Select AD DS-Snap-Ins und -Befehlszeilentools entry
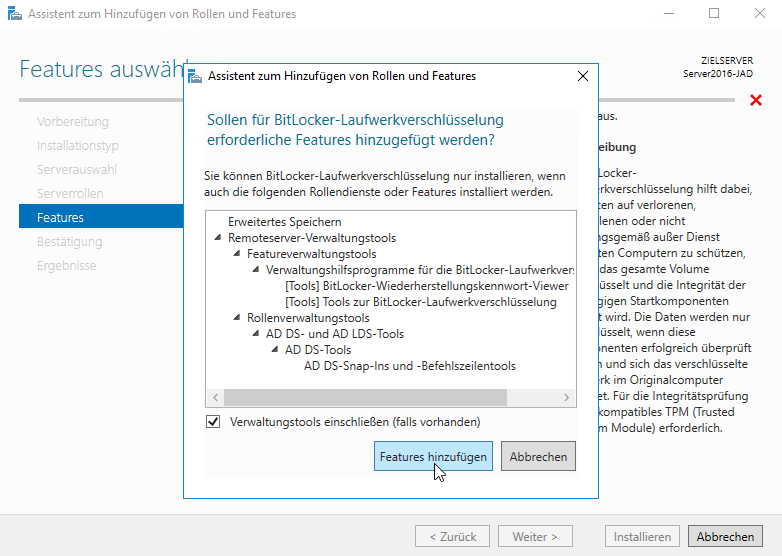Viewport: 782px width, 556px height. [410, 366]
